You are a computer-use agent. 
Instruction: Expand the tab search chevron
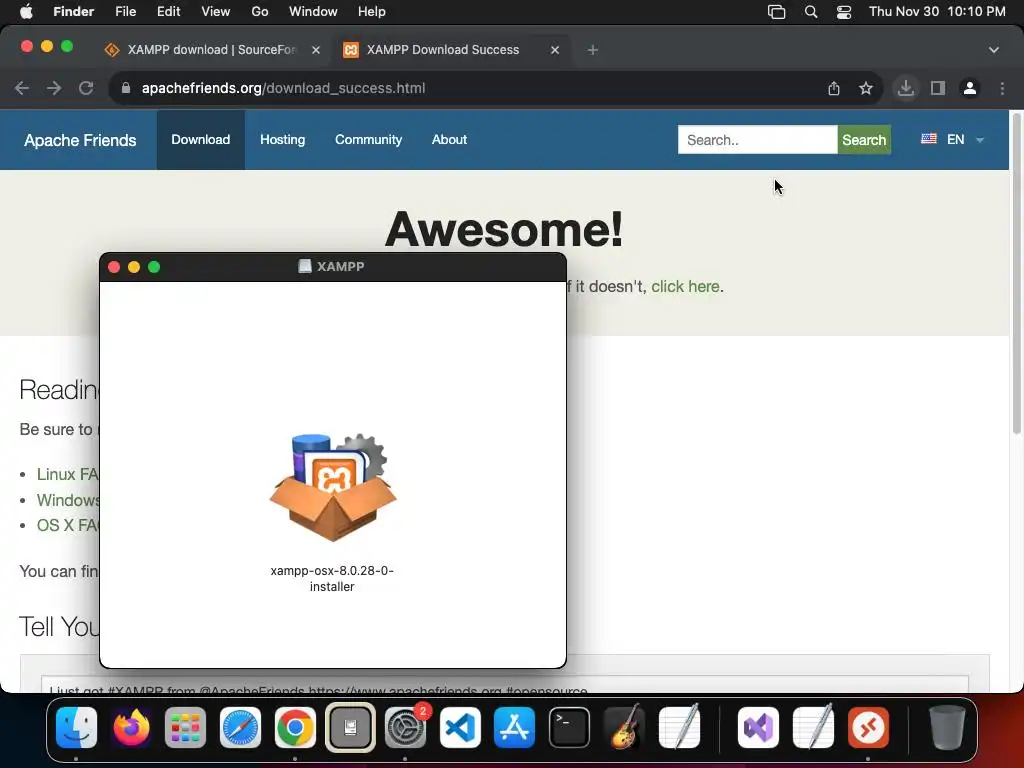pos(994,50)
